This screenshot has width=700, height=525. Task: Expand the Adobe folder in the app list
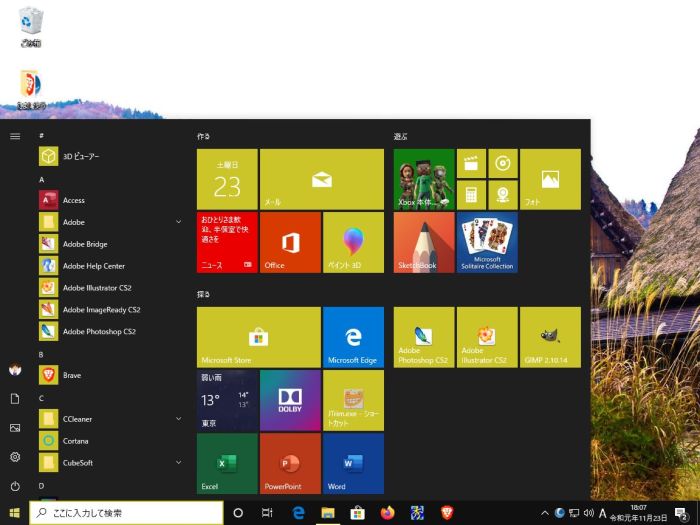[x=110, y=222]
